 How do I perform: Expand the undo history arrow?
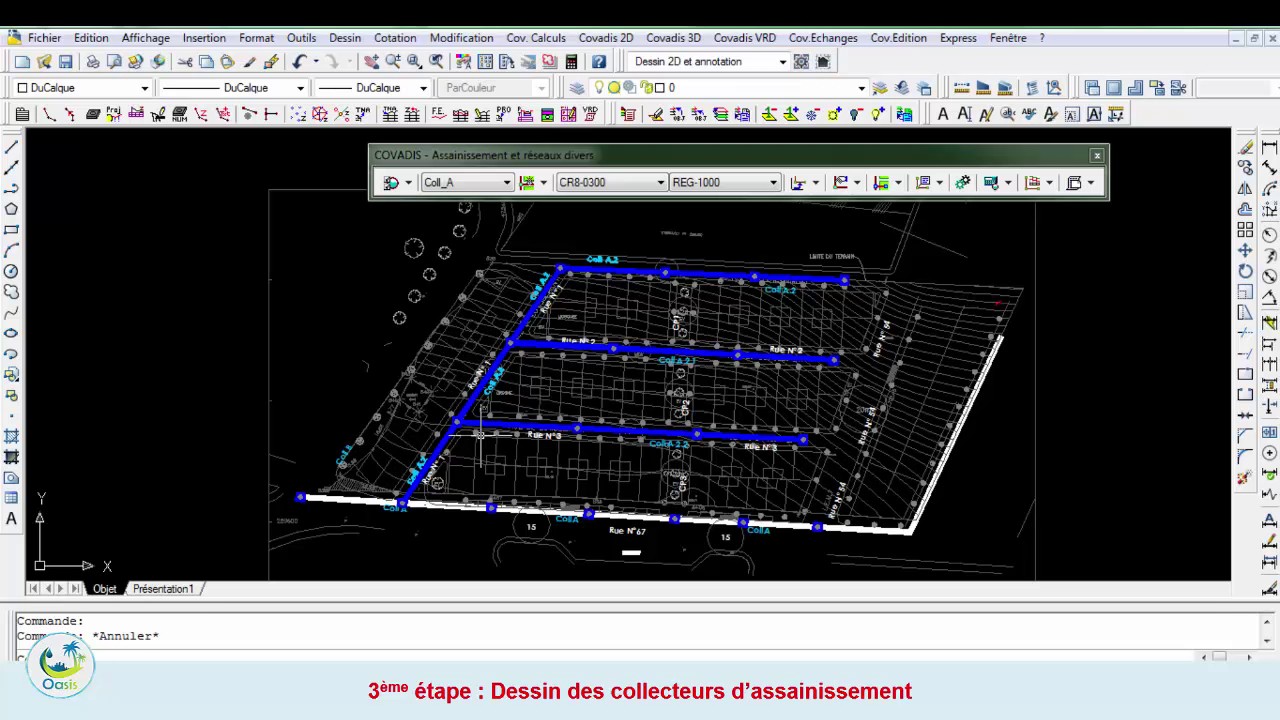[315, 62]
